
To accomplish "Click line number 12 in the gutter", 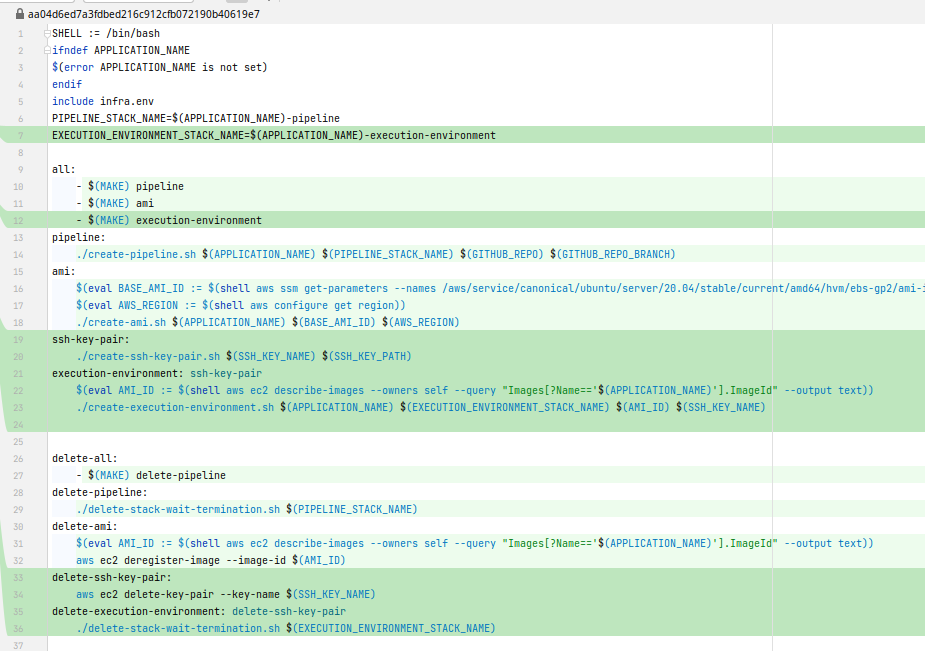I will coord(20,220).
